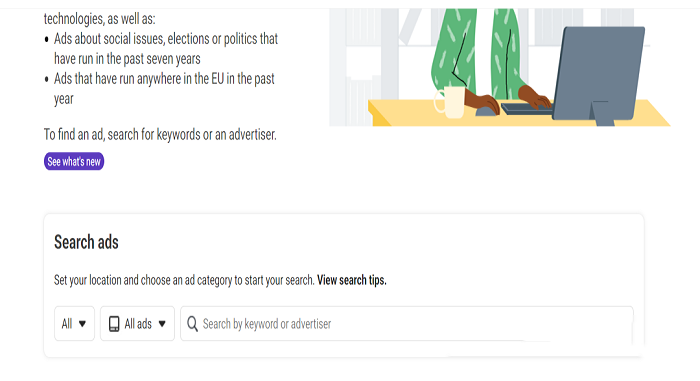Click the bullet about social issues and elections ads
The height and width of the screenshot is (381, 700).
162,49
